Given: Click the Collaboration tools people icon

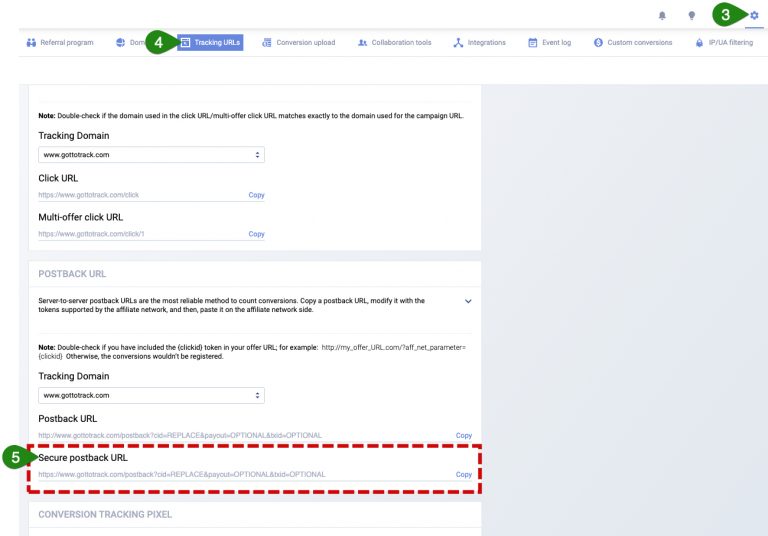Looking at the screenshot, I should click(x=362, y=43).
